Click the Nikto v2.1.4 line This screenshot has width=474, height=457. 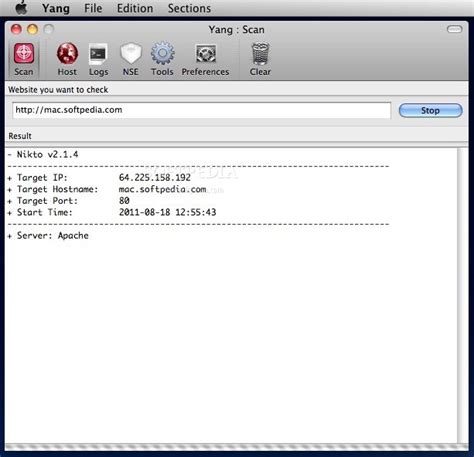tap(43, 154)
